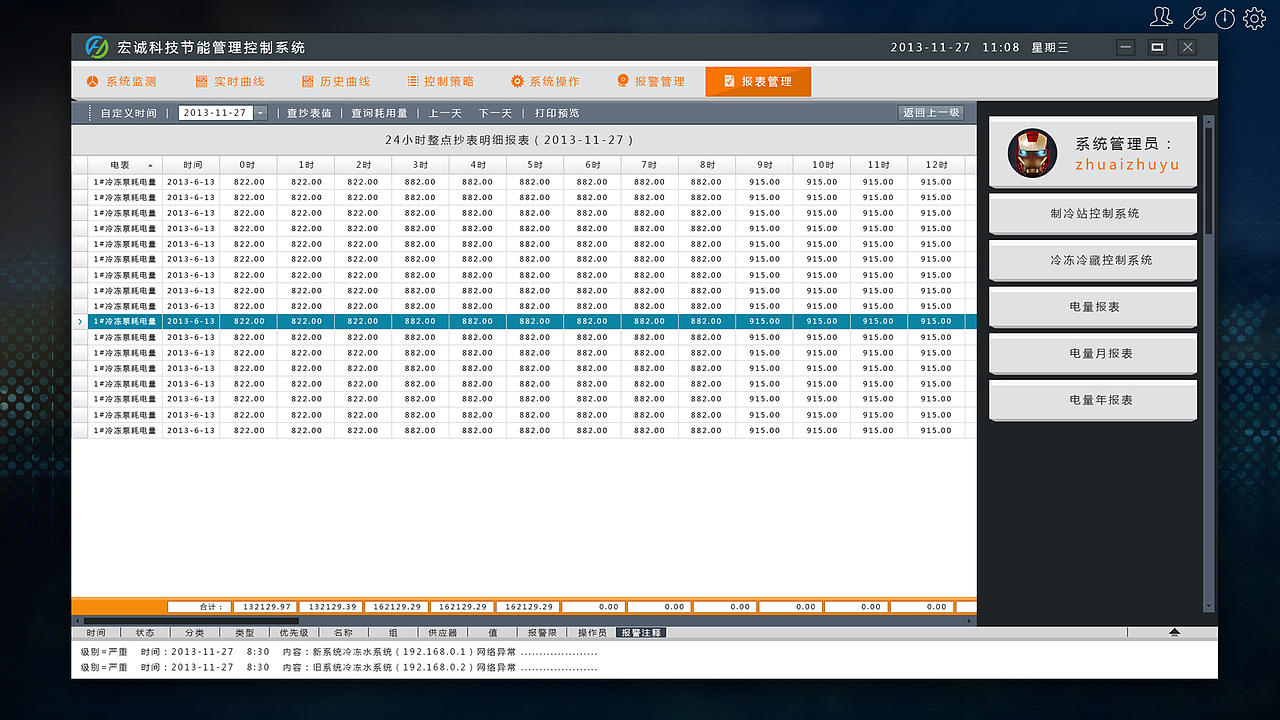This screenshot has height=720, width=1280.
Task: Click the 132129.39 total field
Action: [x=332, y=607]
